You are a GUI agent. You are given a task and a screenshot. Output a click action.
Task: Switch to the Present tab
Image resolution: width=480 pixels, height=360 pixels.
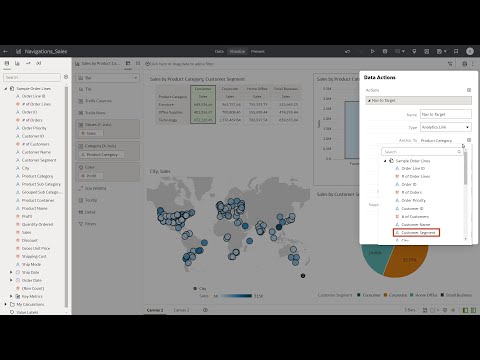point(258,51)
